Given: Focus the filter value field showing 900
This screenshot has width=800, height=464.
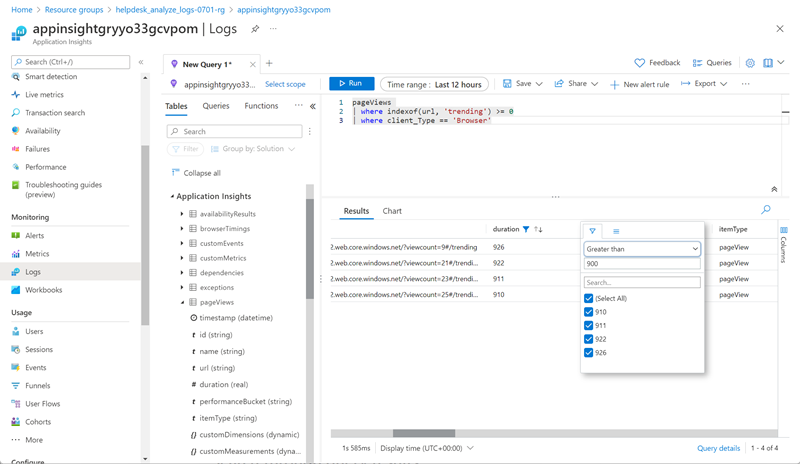Looking at the screenshot, I should pos(642,264).
